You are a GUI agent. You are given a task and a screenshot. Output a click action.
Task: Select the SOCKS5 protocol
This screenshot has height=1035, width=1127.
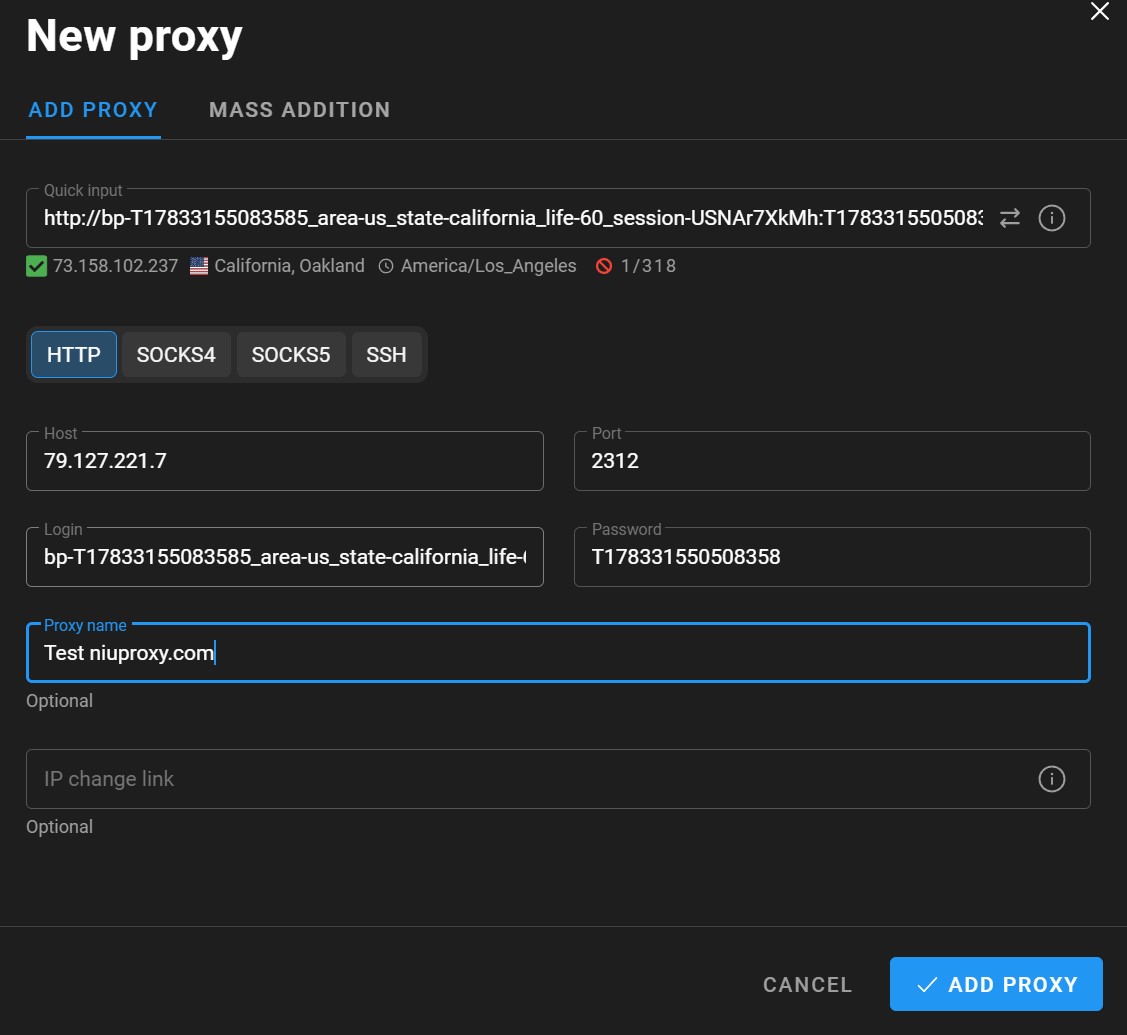290,354
